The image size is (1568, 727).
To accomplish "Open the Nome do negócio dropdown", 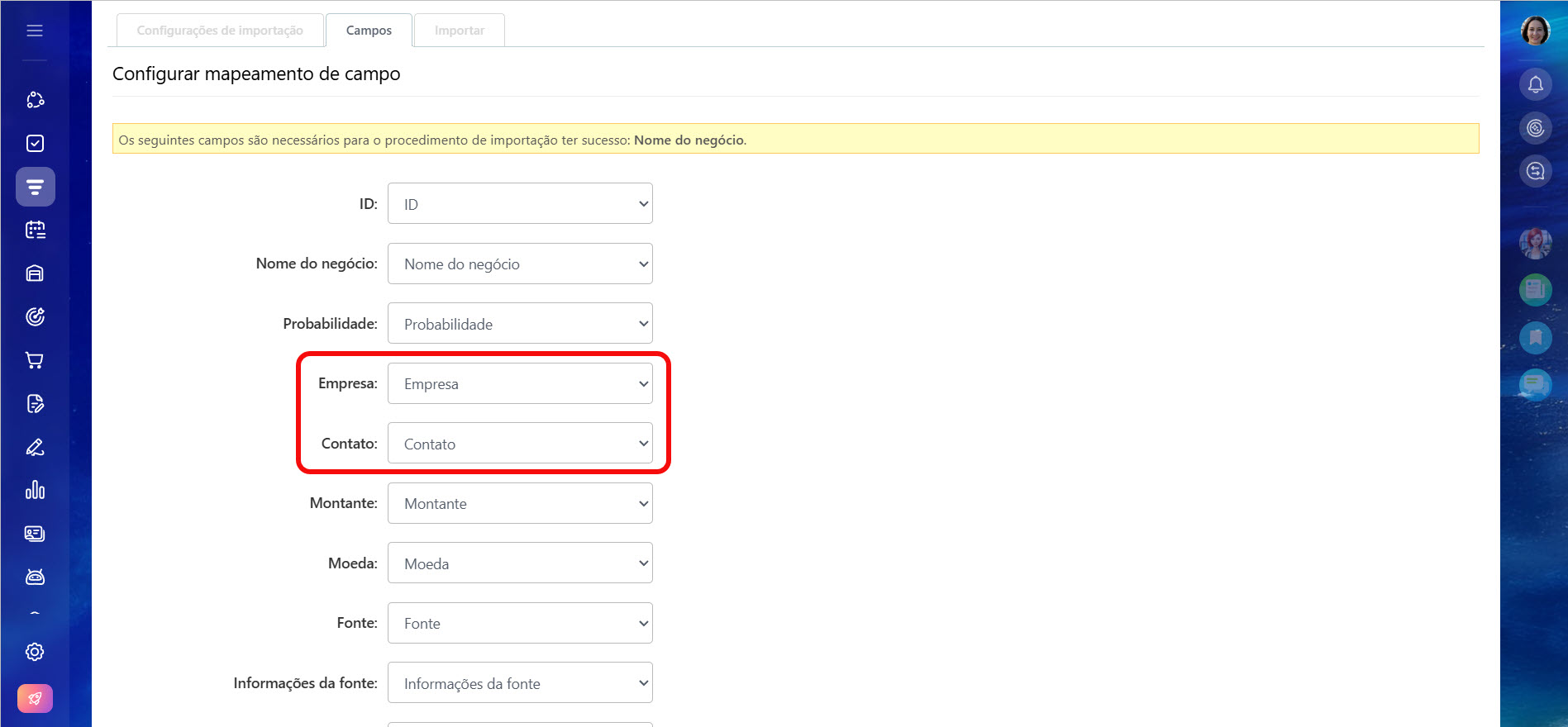I will tap(520, 264).
